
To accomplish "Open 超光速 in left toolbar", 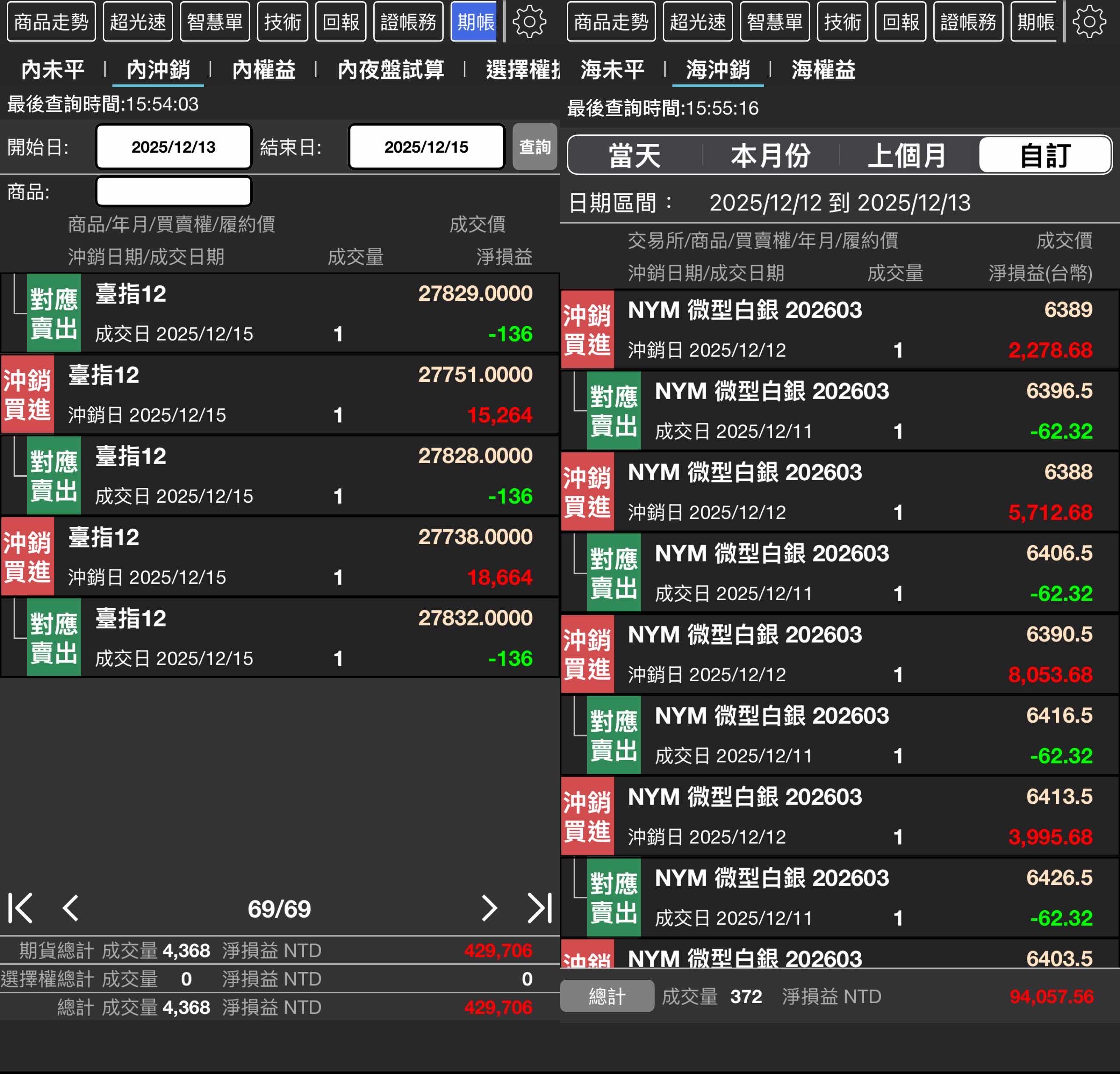I will pyautogui.click(x=138, y=22).
